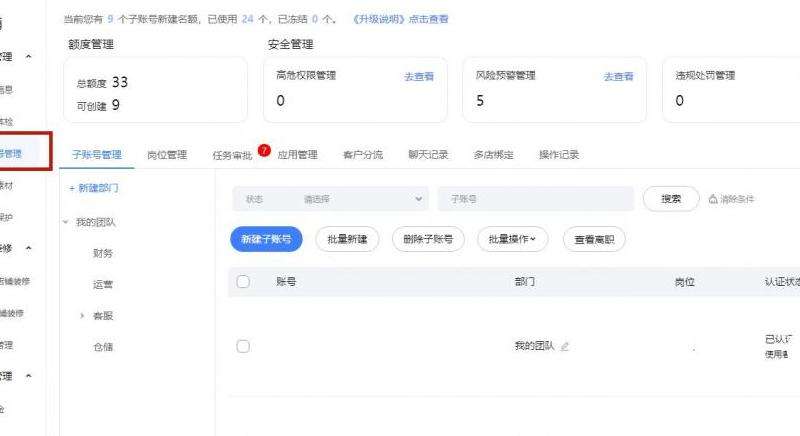This screenshot has height=436, width=800.
Task: Select 财务 department in the tree
Action: point(103,253)
